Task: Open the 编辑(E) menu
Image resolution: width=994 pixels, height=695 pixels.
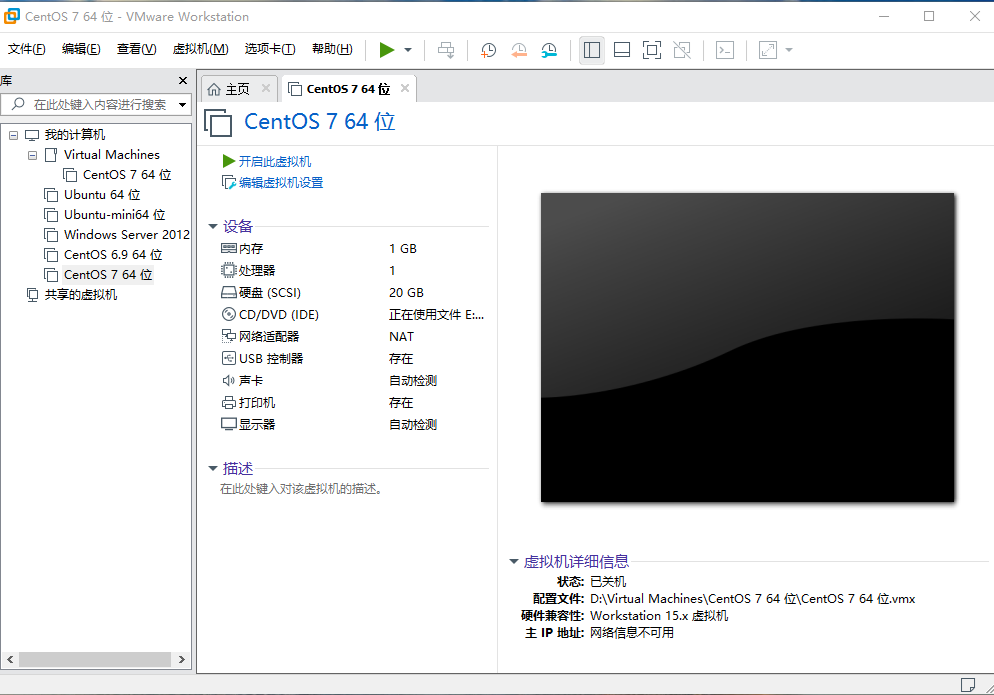Action: pyautogui.click(x=81, y=49)
